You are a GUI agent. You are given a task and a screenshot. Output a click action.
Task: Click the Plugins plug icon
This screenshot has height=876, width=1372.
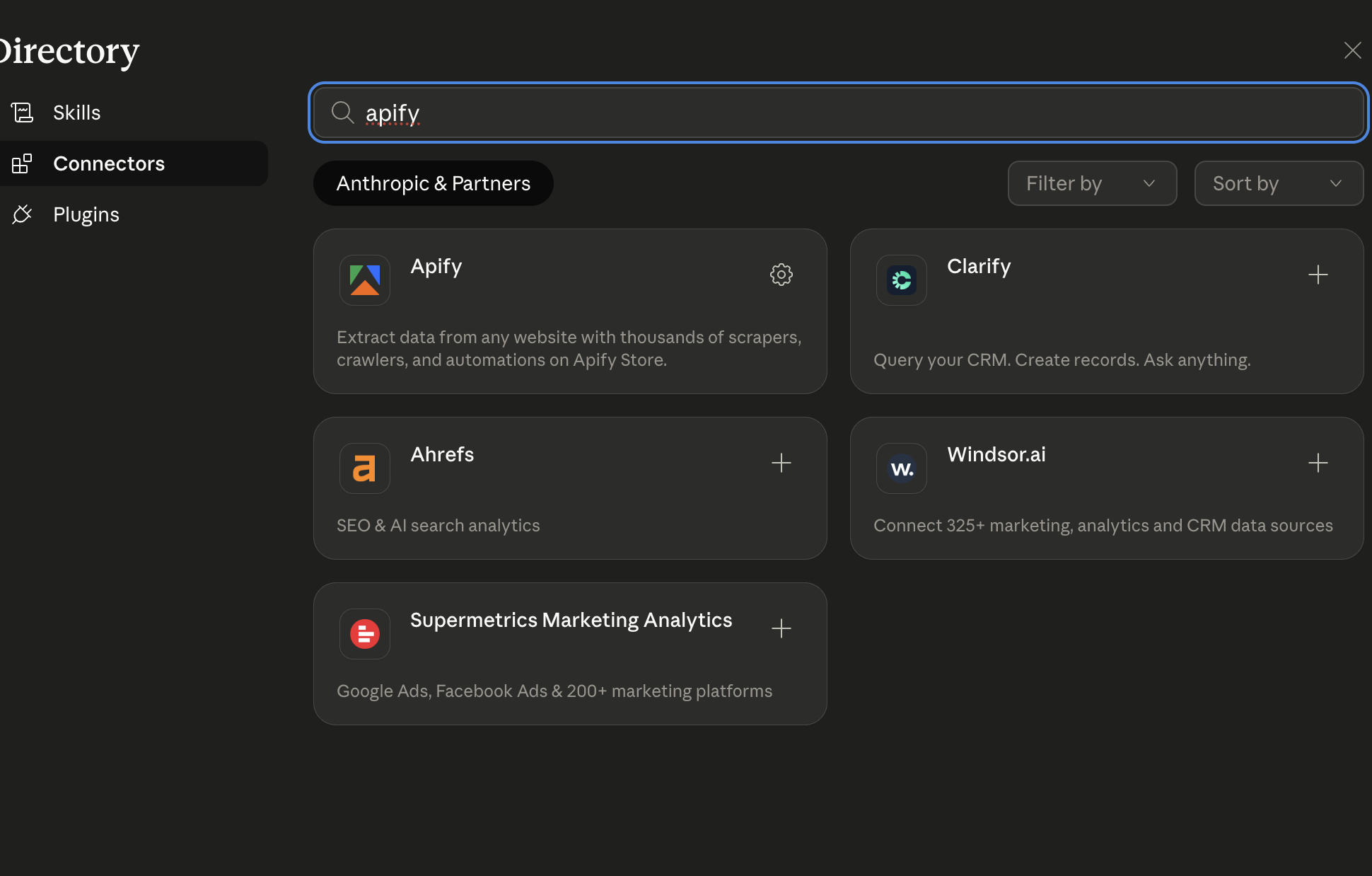pyautogui.click(x=22, y=214)
